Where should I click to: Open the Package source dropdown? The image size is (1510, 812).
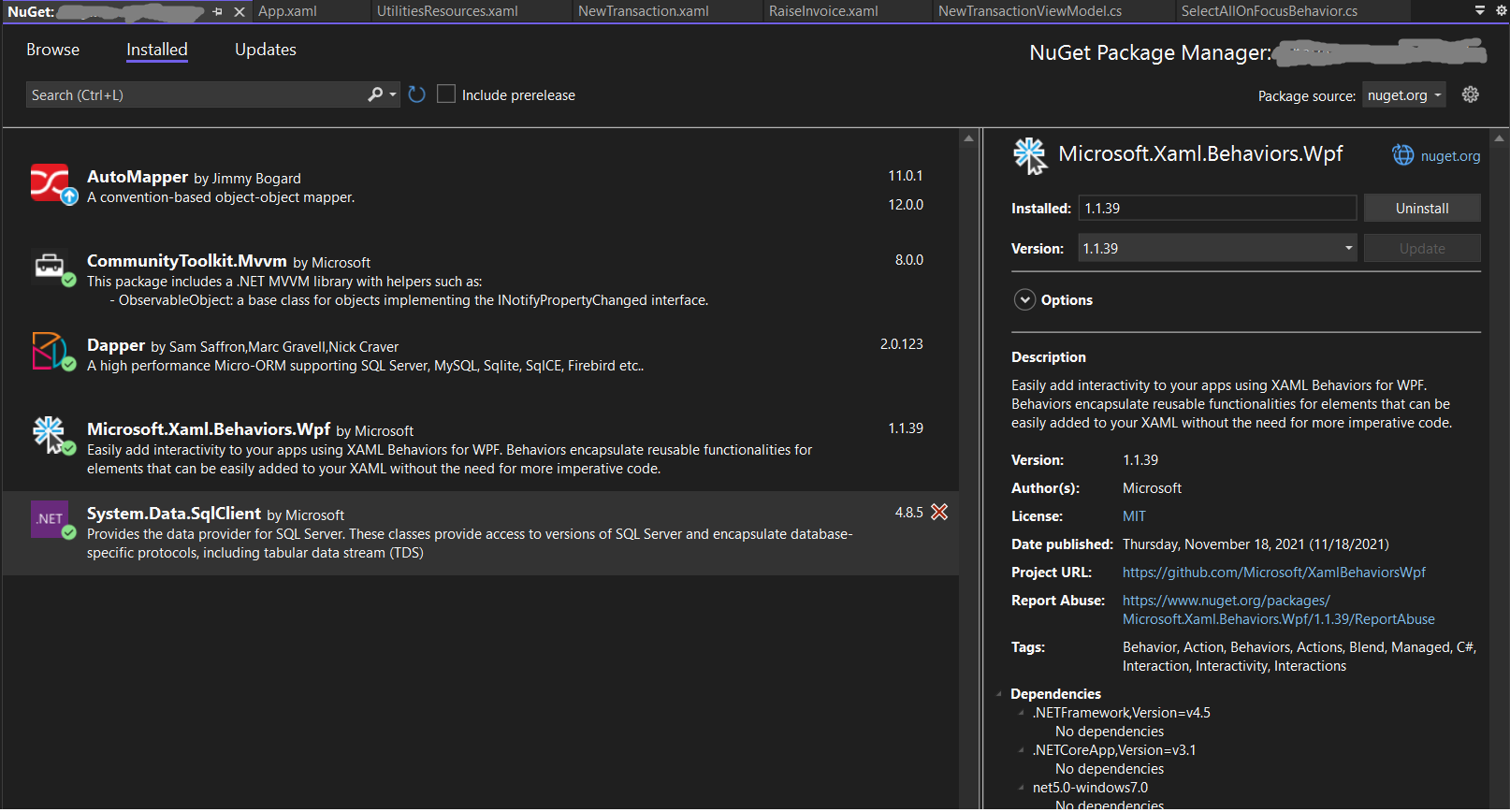pos(1403,94)
